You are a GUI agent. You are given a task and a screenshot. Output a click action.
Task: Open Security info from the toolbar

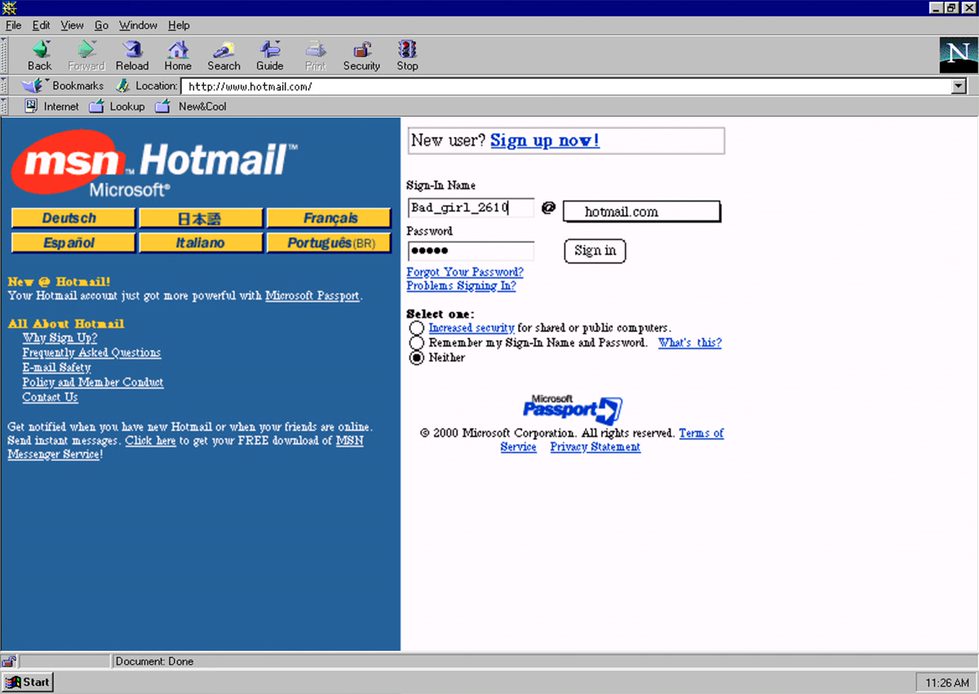point(362,55)
